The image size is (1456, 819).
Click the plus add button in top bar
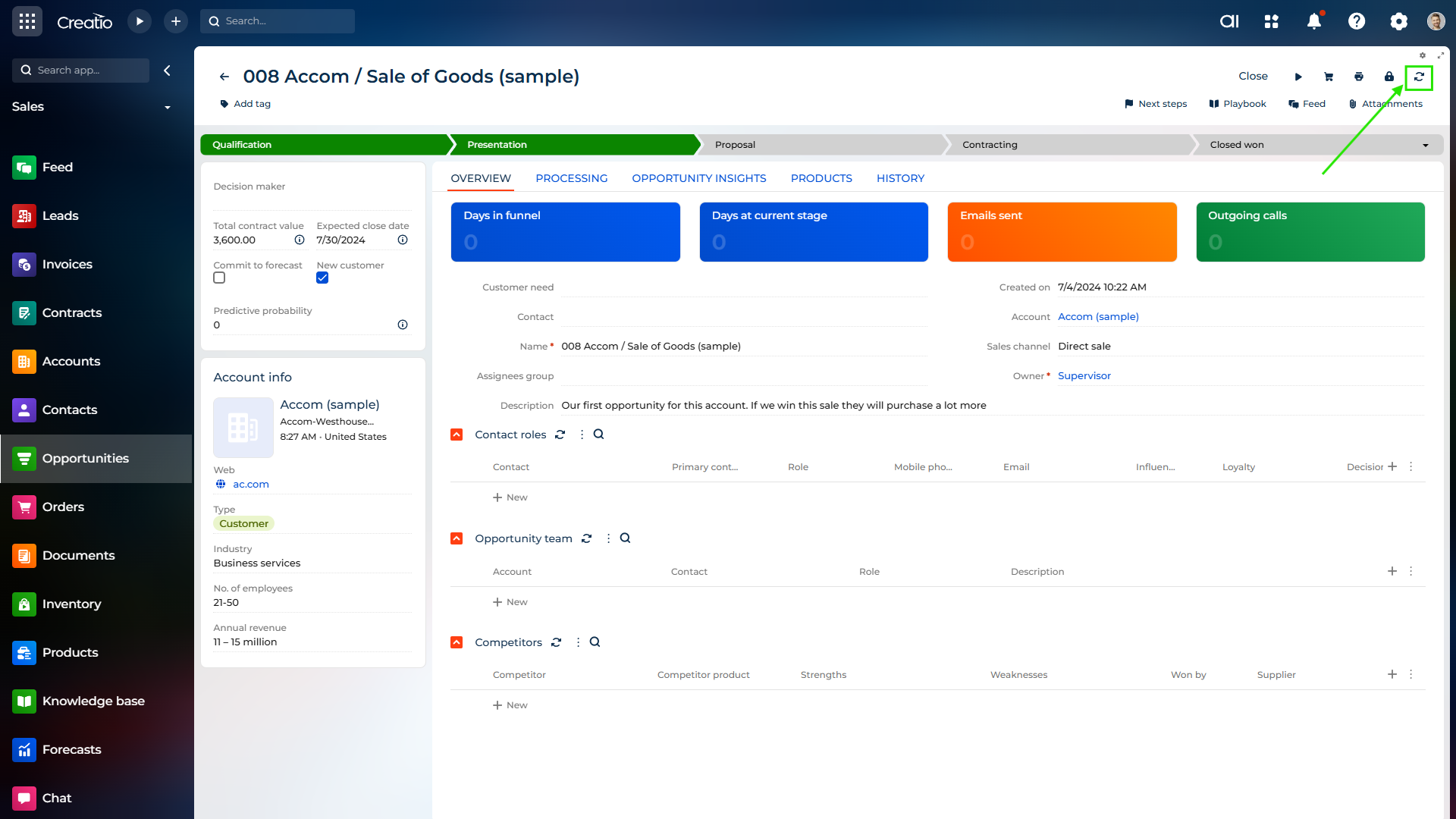click(x=176, y=21)
